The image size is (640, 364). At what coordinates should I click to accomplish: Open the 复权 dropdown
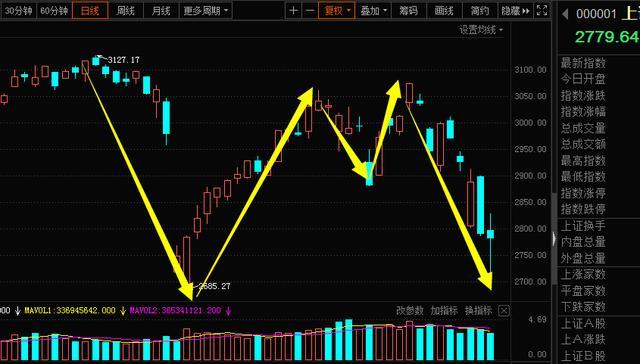(x=337, y=11)
